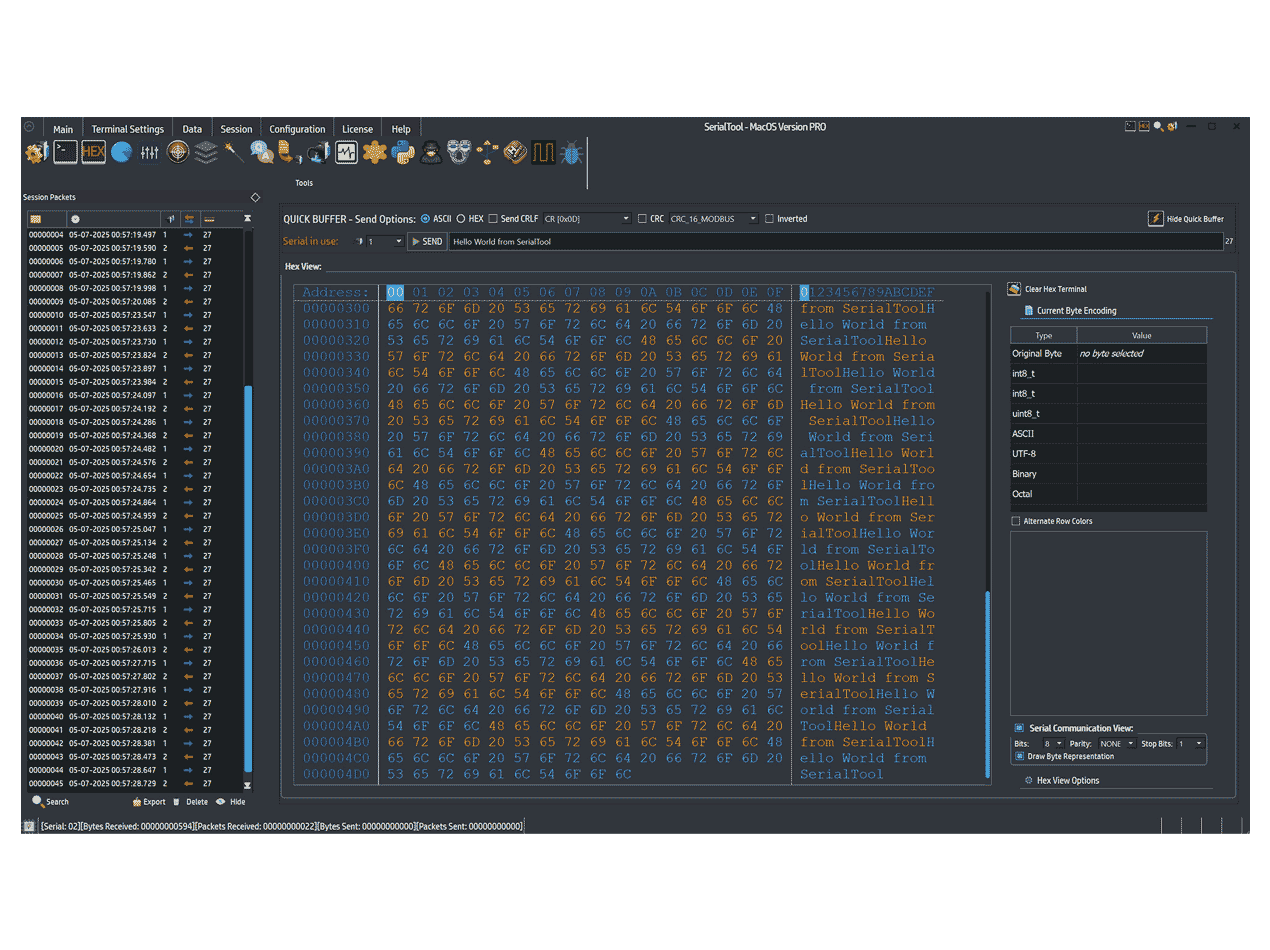
Task: Click the Export button
Action: [149, 801]
